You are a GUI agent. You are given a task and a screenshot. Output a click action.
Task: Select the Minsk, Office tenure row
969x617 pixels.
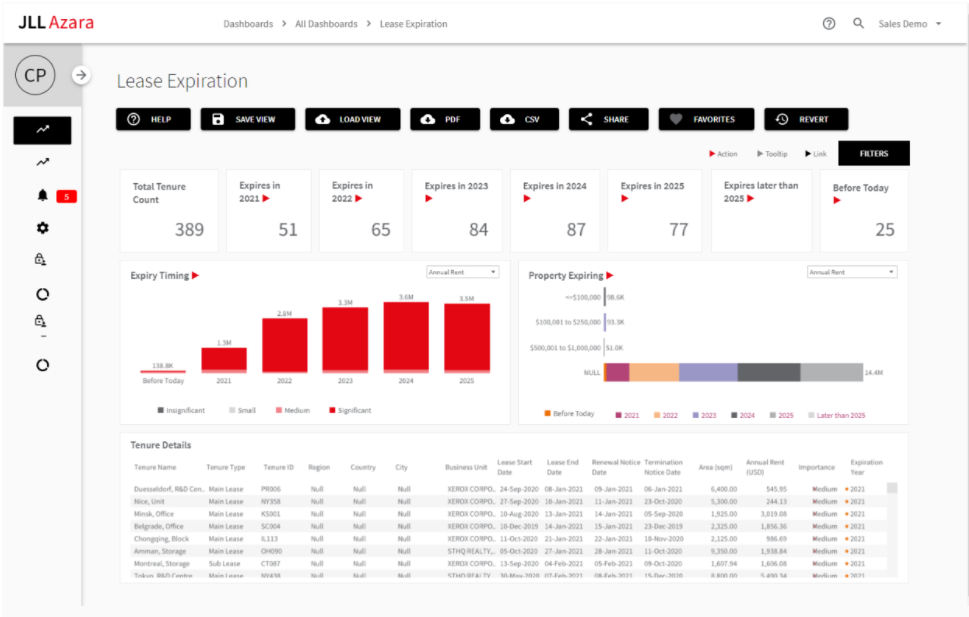[x=510, y=514]
